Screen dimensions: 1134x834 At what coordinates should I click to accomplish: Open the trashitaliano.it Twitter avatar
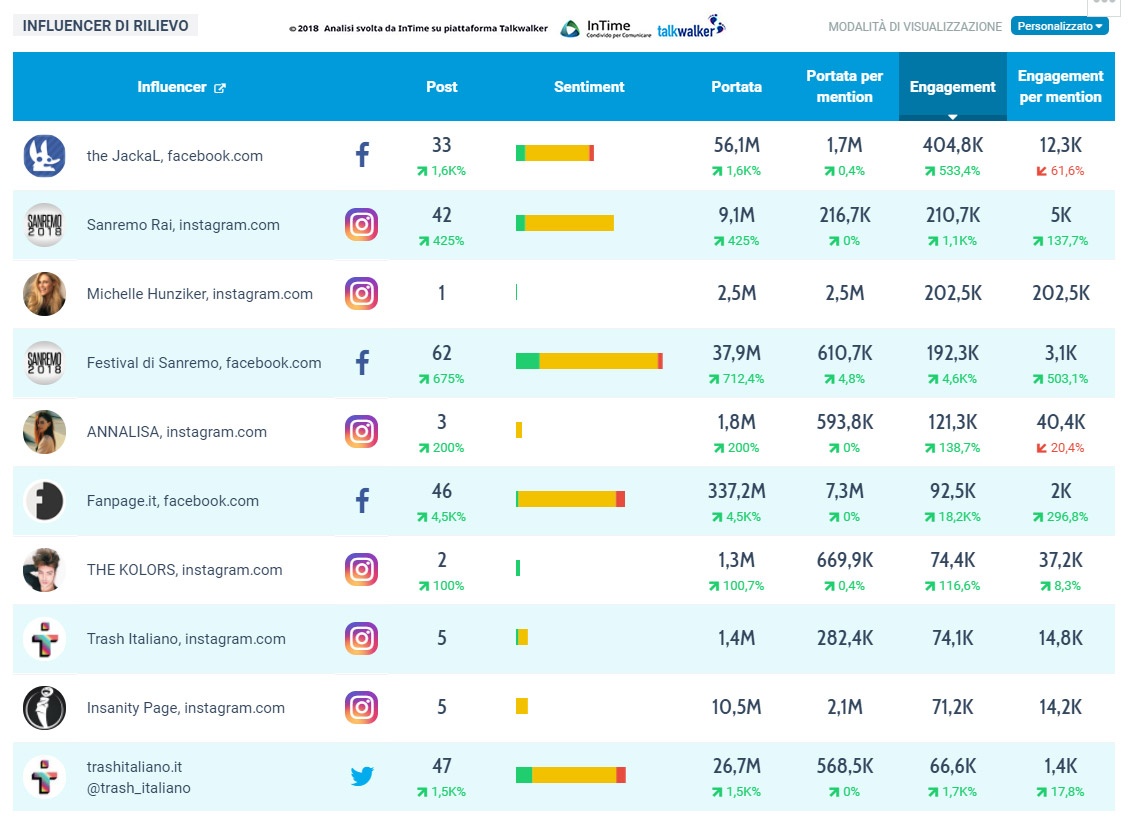coord(45,777)
